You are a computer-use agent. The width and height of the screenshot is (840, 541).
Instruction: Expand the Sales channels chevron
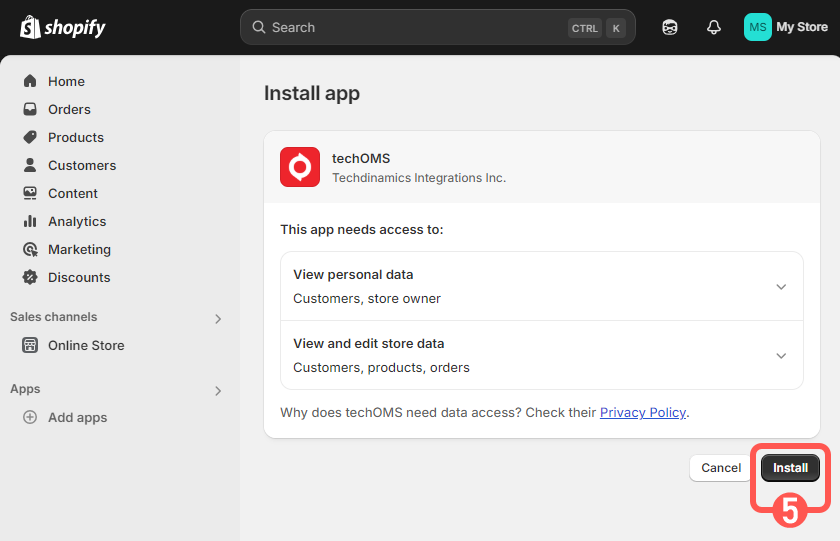218,319
